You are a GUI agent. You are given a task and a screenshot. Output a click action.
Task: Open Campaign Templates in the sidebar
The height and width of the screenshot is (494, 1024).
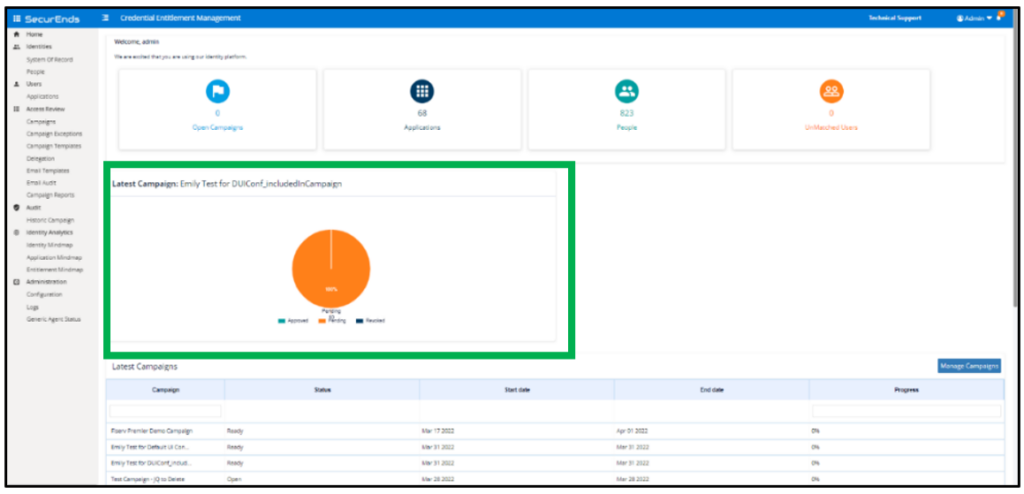point(54,146)
